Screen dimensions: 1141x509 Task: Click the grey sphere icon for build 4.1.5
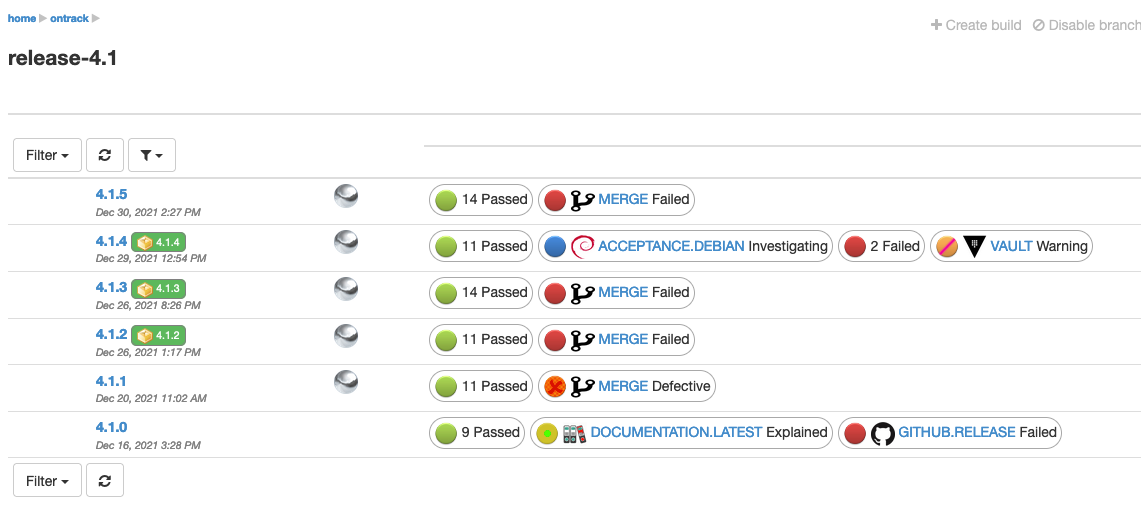point(346,195)
